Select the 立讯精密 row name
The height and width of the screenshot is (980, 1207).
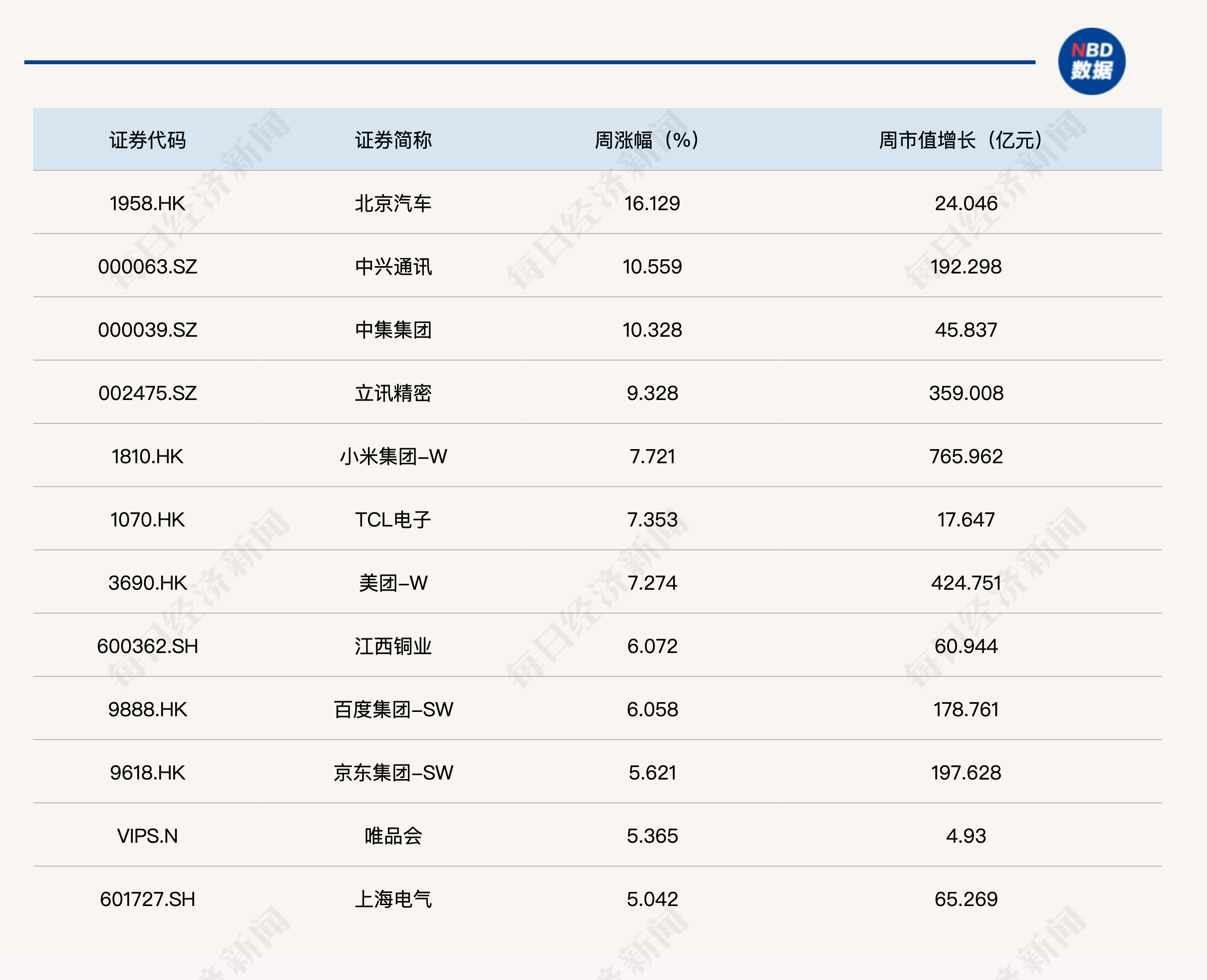tap(393, 393)
